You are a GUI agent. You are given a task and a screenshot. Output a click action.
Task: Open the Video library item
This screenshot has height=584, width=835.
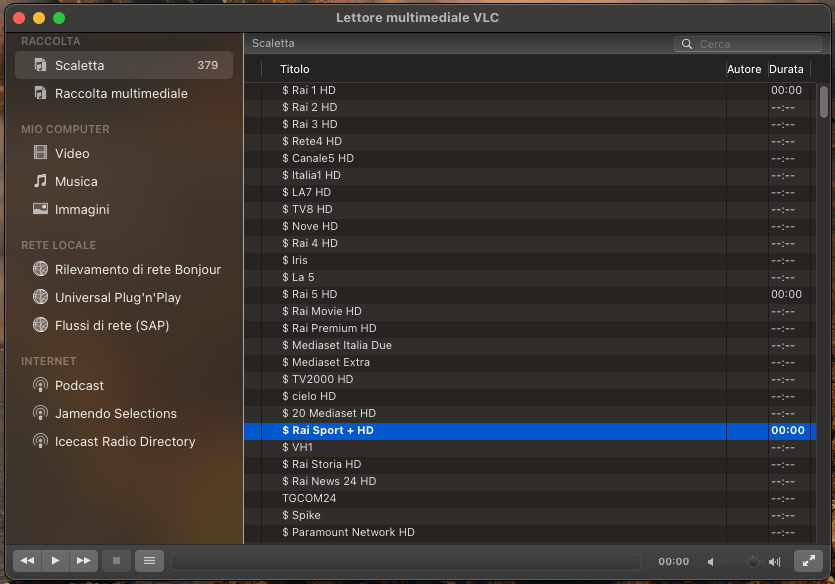pyautogui.click(x=124, y=153)
